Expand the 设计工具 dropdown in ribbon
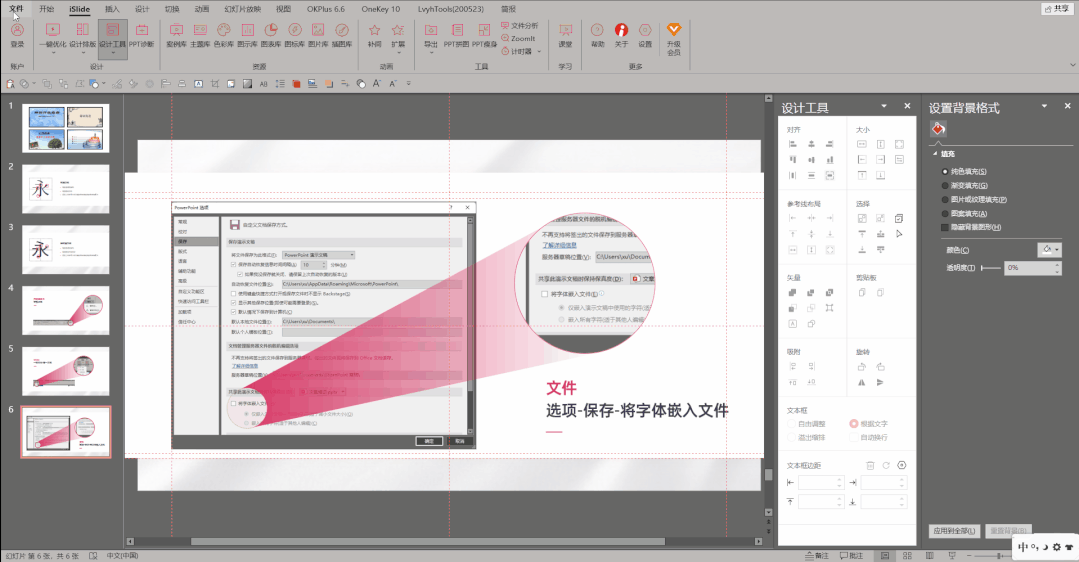The image size is (1079, 562). pyautogui.click(x=112, y=54)
